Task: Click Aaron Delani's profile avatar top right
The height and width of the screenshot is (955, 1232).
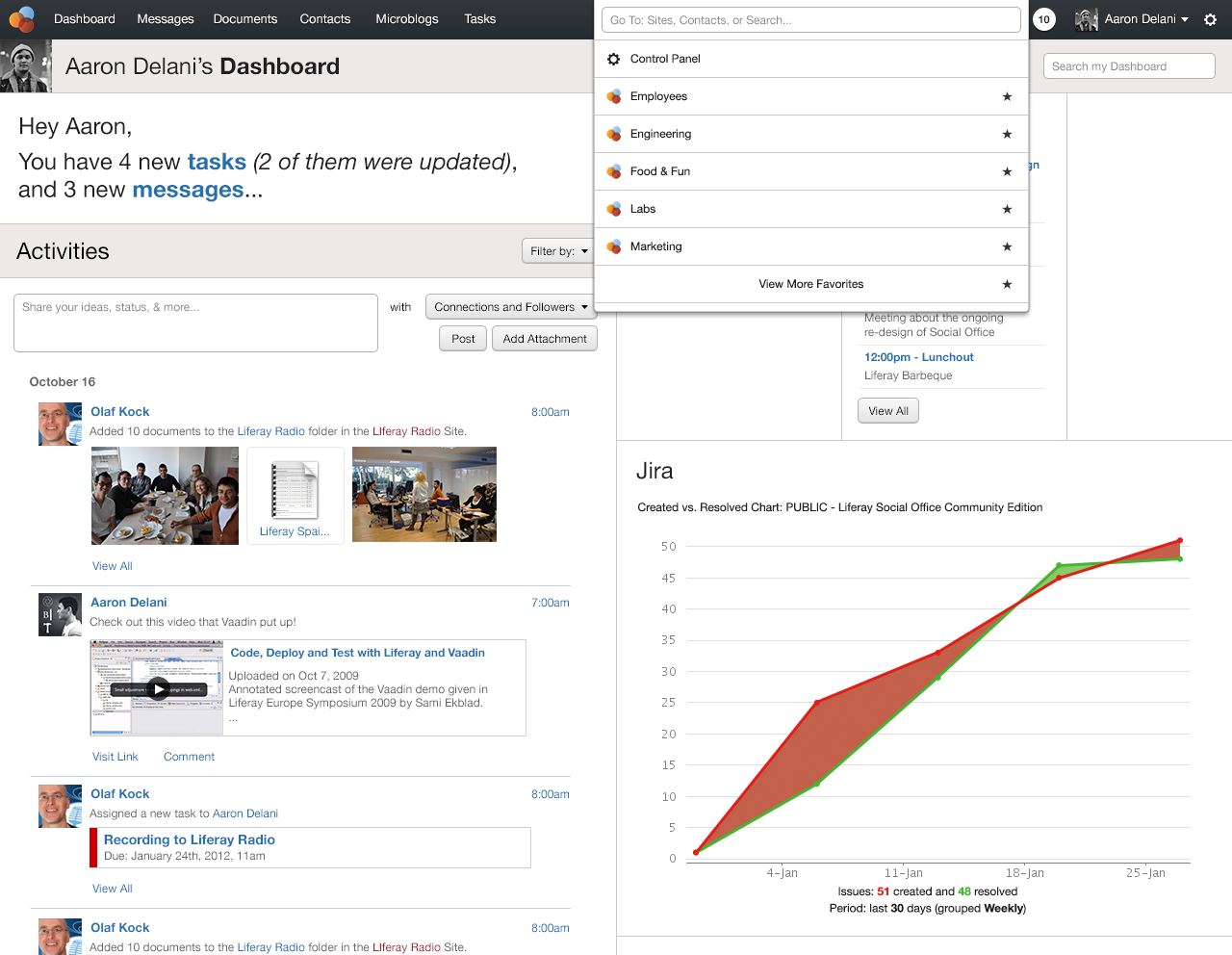Action: tap(1085, 18)
